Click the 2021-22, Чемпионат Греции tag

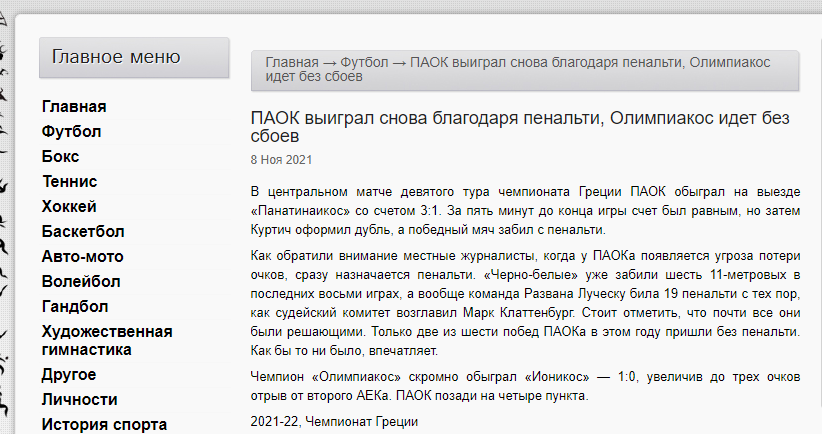pyautogui.click(x=333, y=422)
